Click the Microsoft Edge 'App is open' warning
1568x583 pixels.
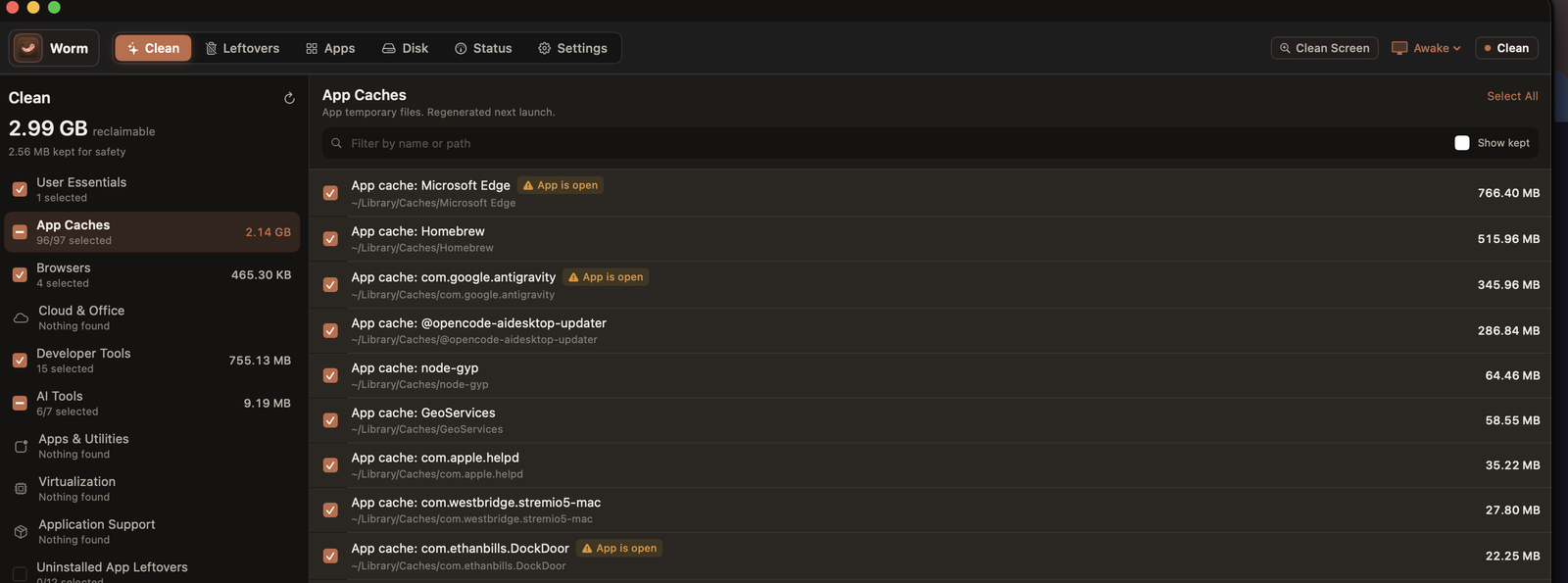tap(561, 185)
